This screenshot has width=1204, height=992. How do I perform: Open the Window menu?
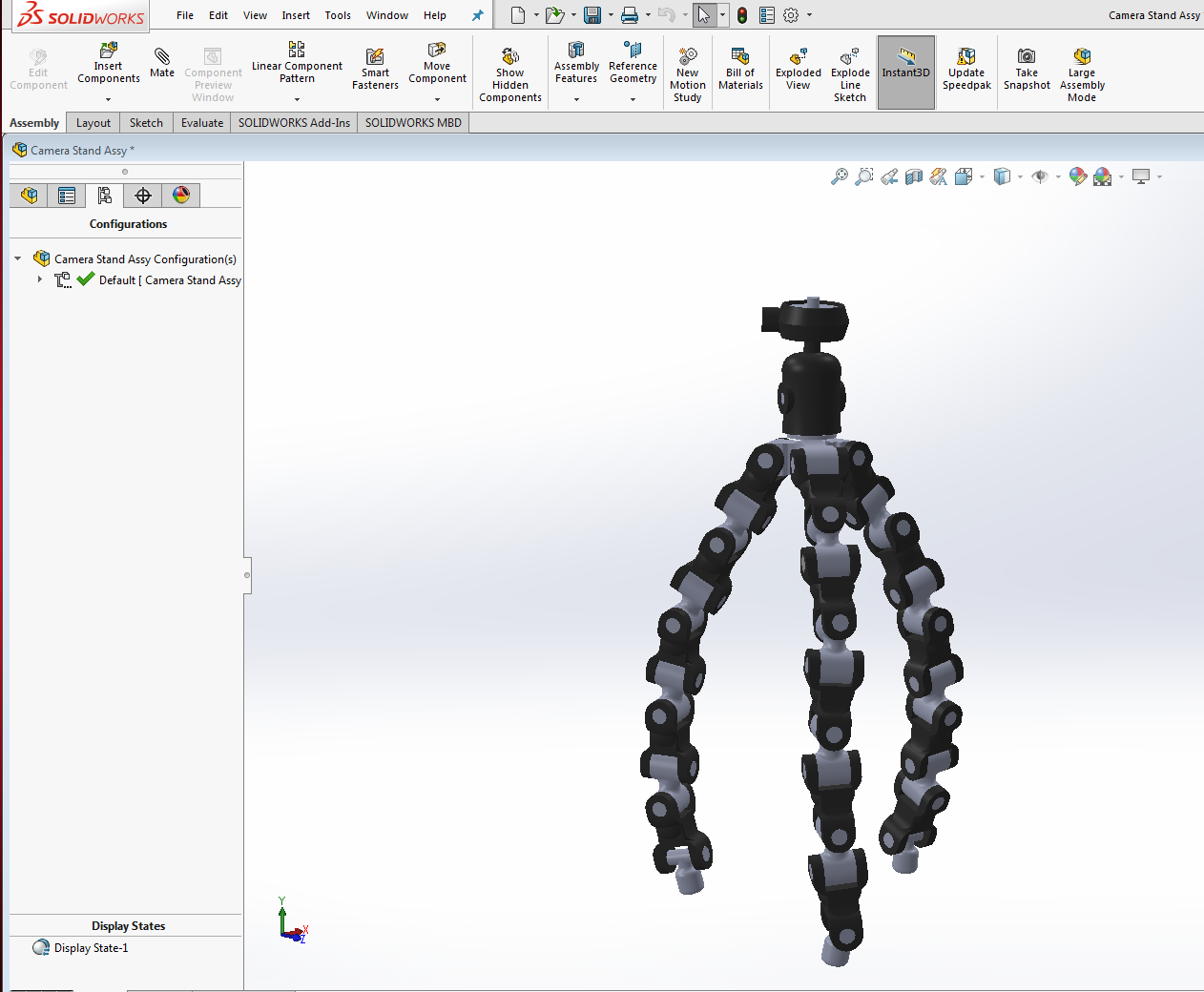[x=387, y=15]
